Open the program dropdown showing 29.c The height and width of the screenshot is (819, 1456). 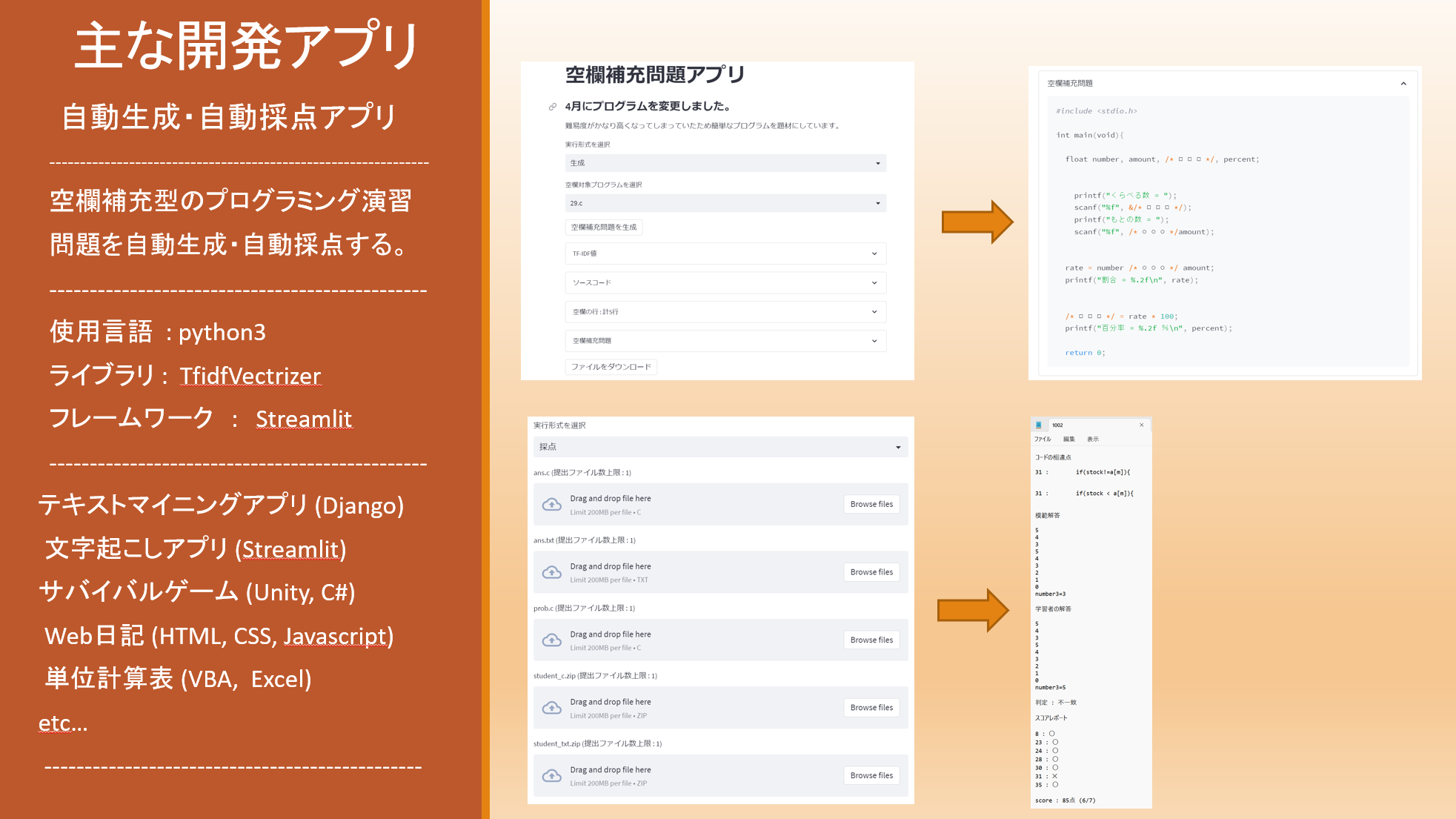click(725, 203)
